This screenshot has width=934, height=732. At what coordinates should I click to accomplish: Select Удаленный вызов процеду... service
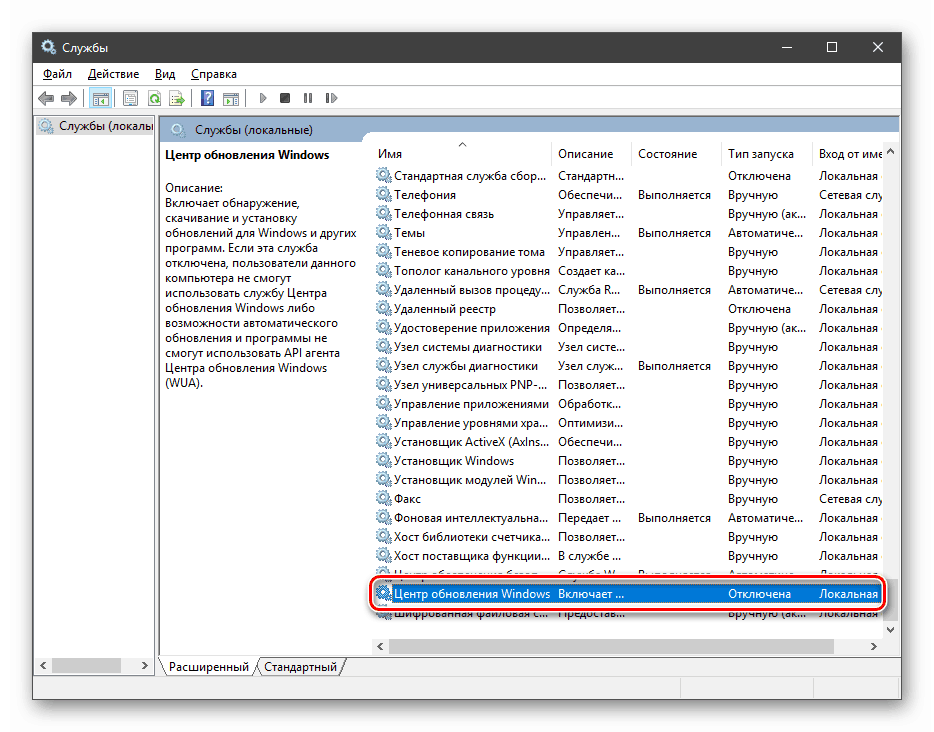point(628,290)
